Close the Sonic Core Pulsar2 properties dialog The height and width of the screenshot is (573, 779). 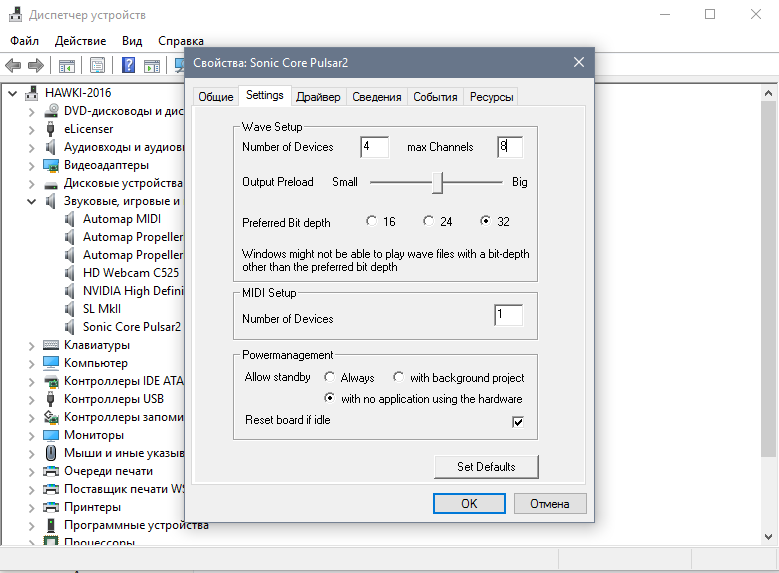pos(579,62)
